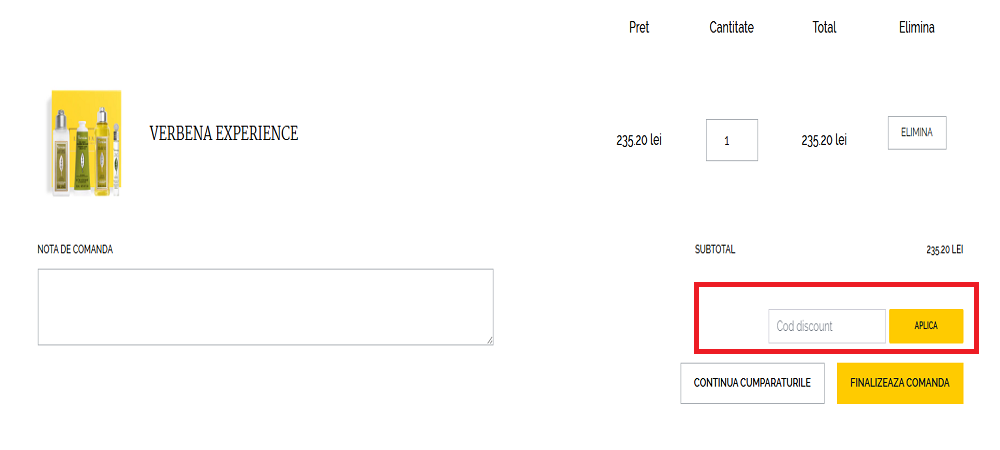Click the NOTA DE COMANDA label

pos(75,249)
